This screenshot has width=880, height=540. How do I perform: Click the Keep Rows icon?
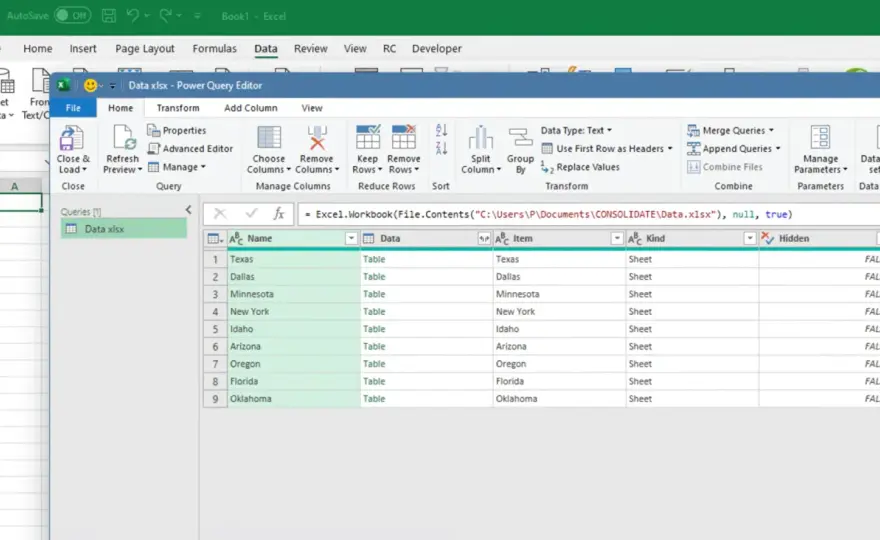(x=368, y=138)
